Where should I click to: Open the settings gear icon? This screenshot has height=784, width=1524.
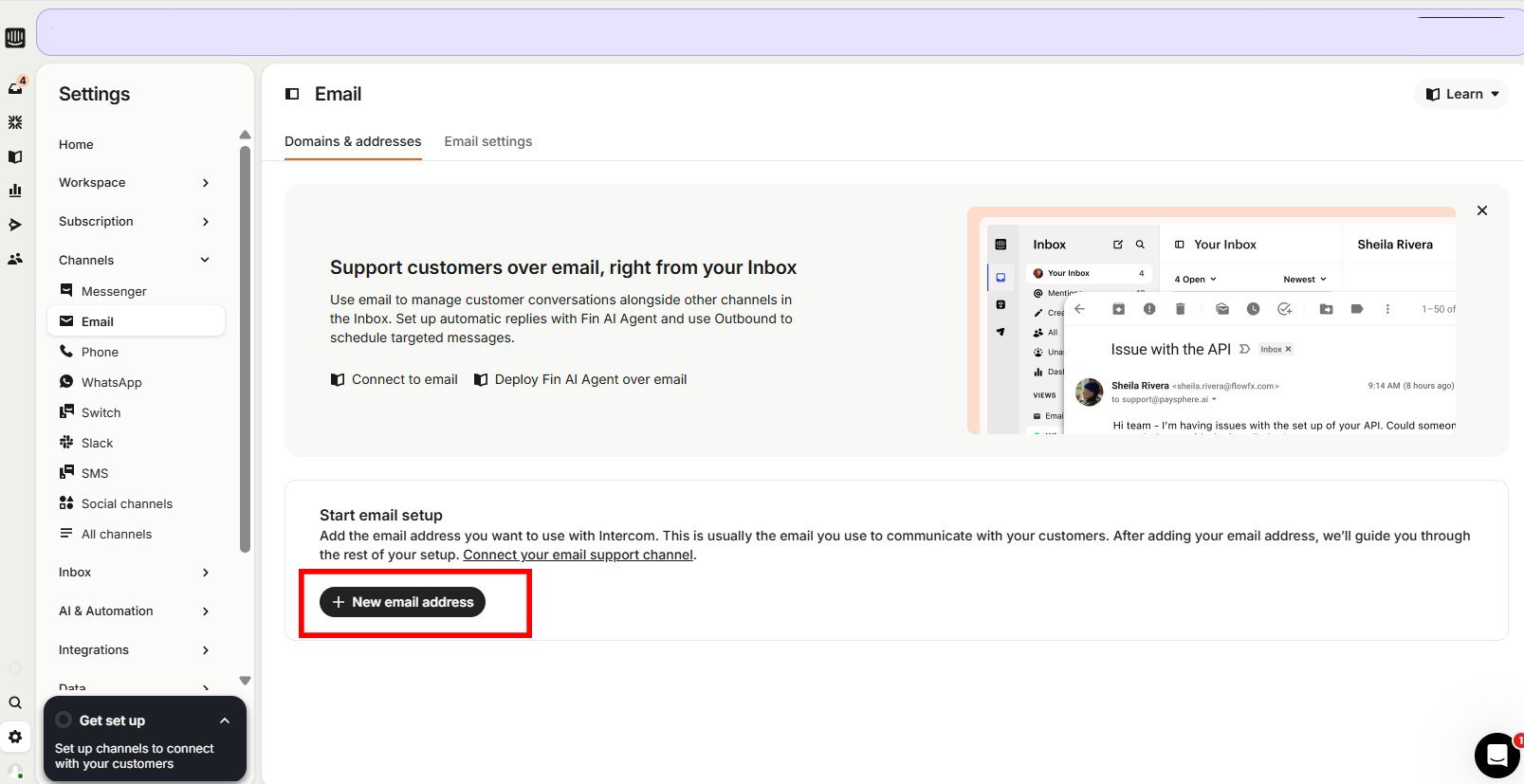click(x=15, y=737)
